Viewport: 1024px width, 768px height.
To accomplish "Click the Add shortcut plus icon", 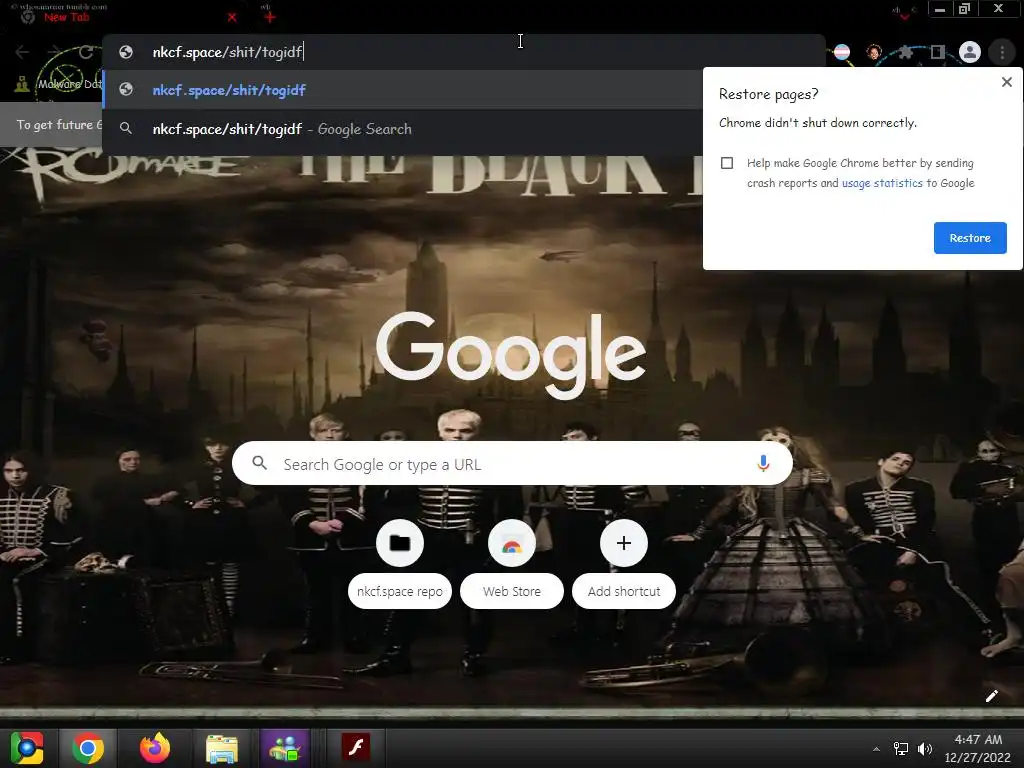I will click(x=624, y=543).
